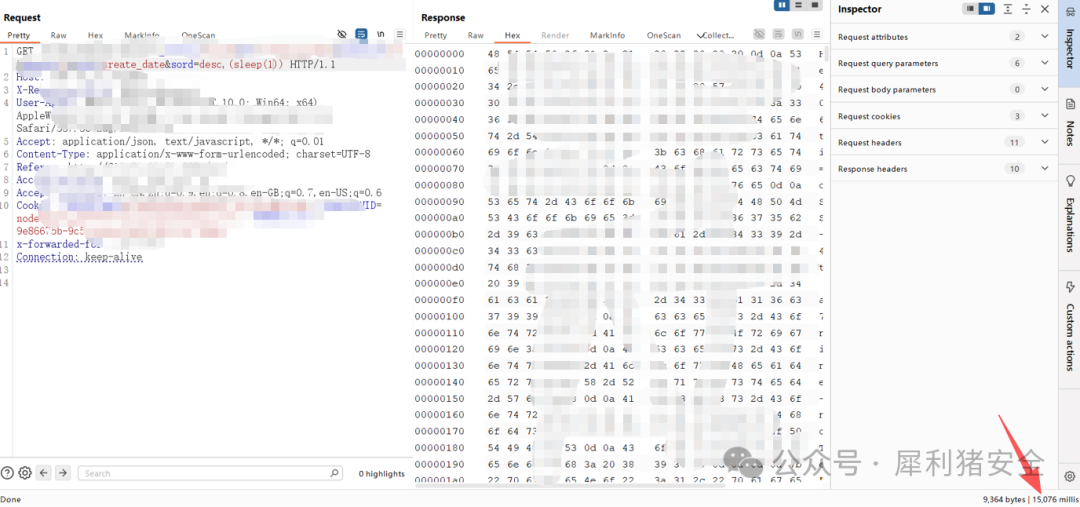The height and width of the screenshot is (507, 1080).
Task: Click hex offset 00000090 row
Action: point(620,201)
